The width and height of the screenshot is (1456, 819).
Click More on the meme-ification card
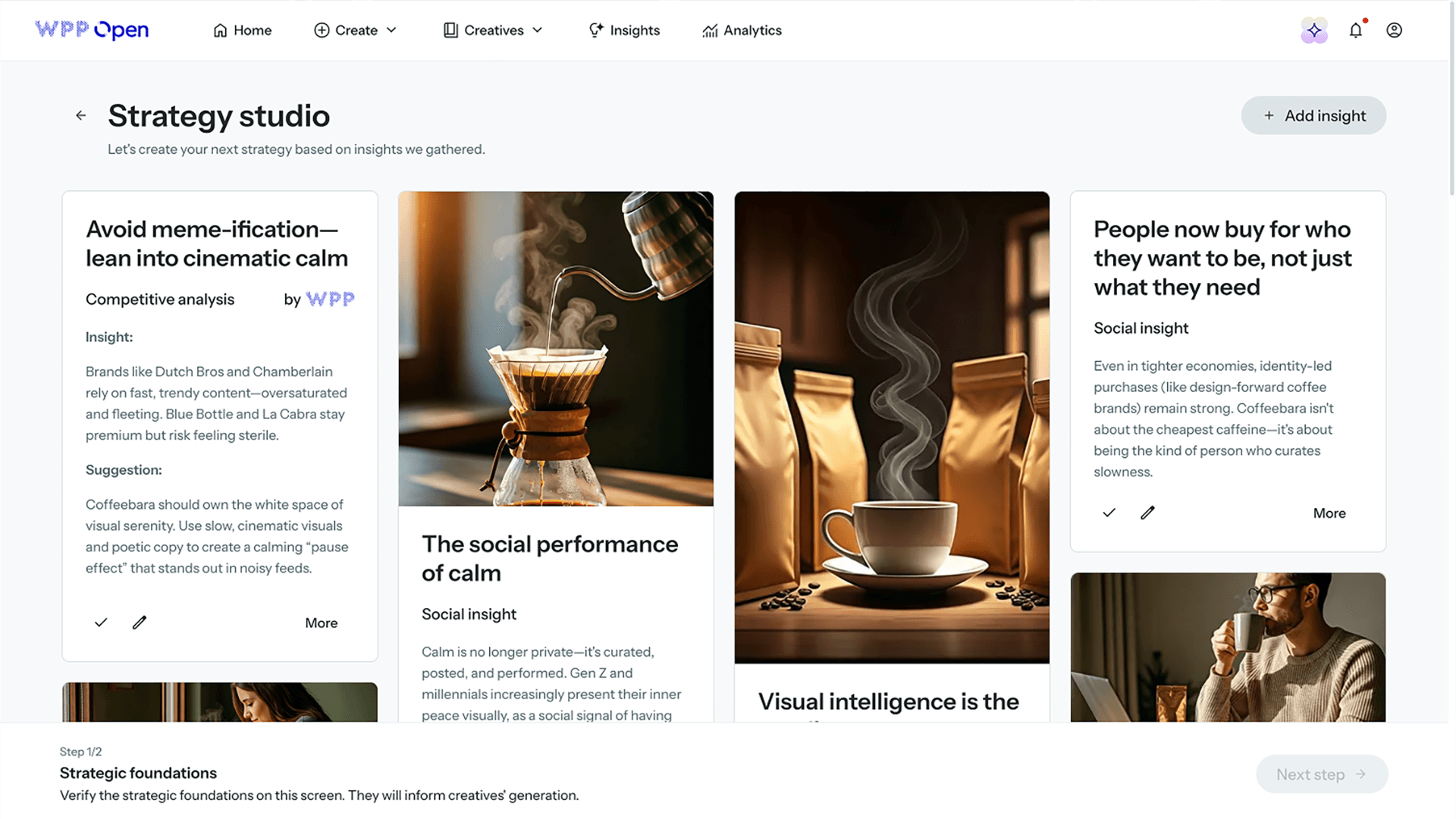(x=322, y=622)
